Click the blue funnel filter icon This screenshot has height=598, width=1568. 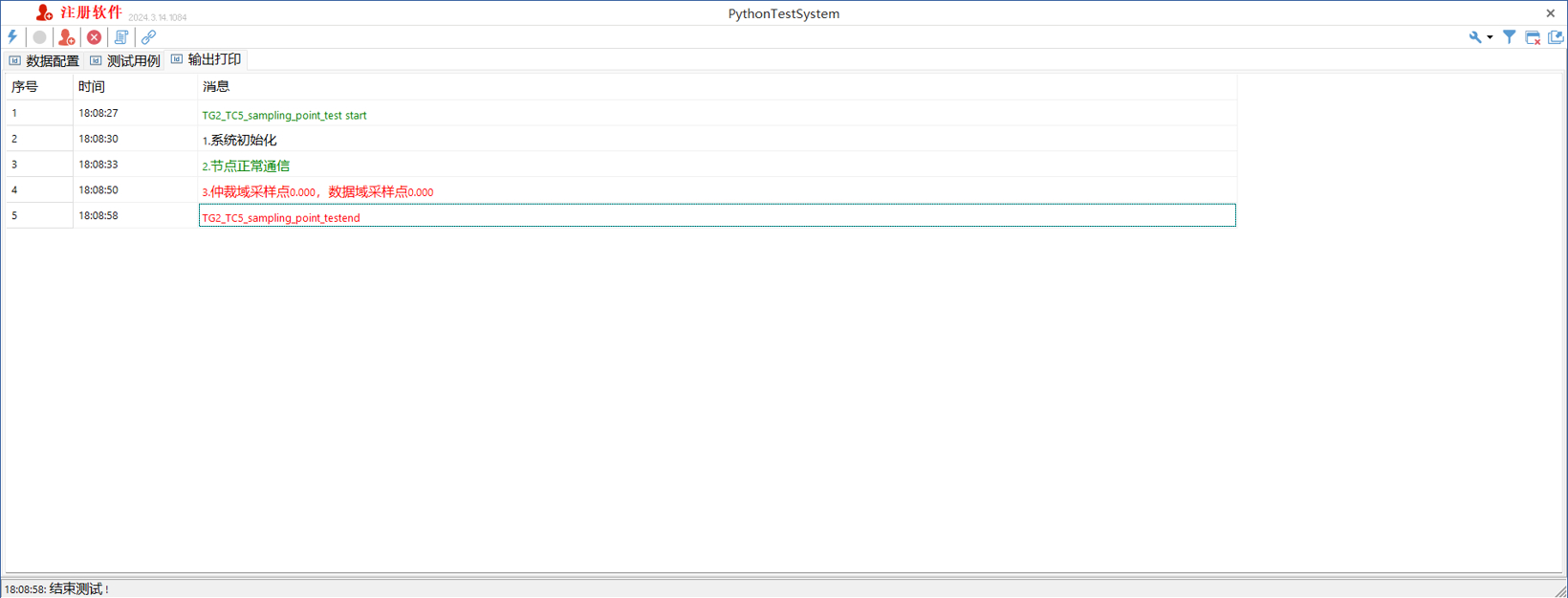(1509, 37)
